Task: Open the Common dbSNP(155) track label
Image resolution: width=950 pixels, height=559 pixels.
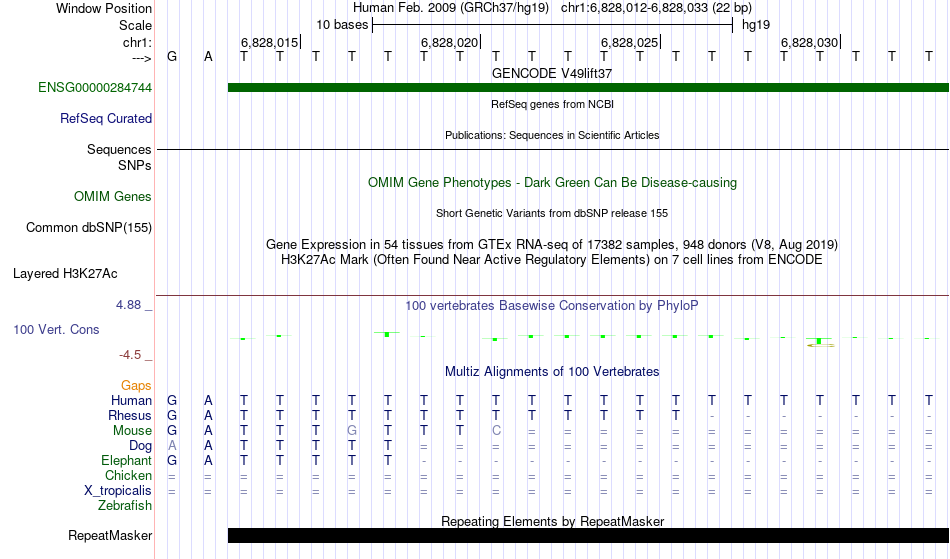Action: pos(89,228)
